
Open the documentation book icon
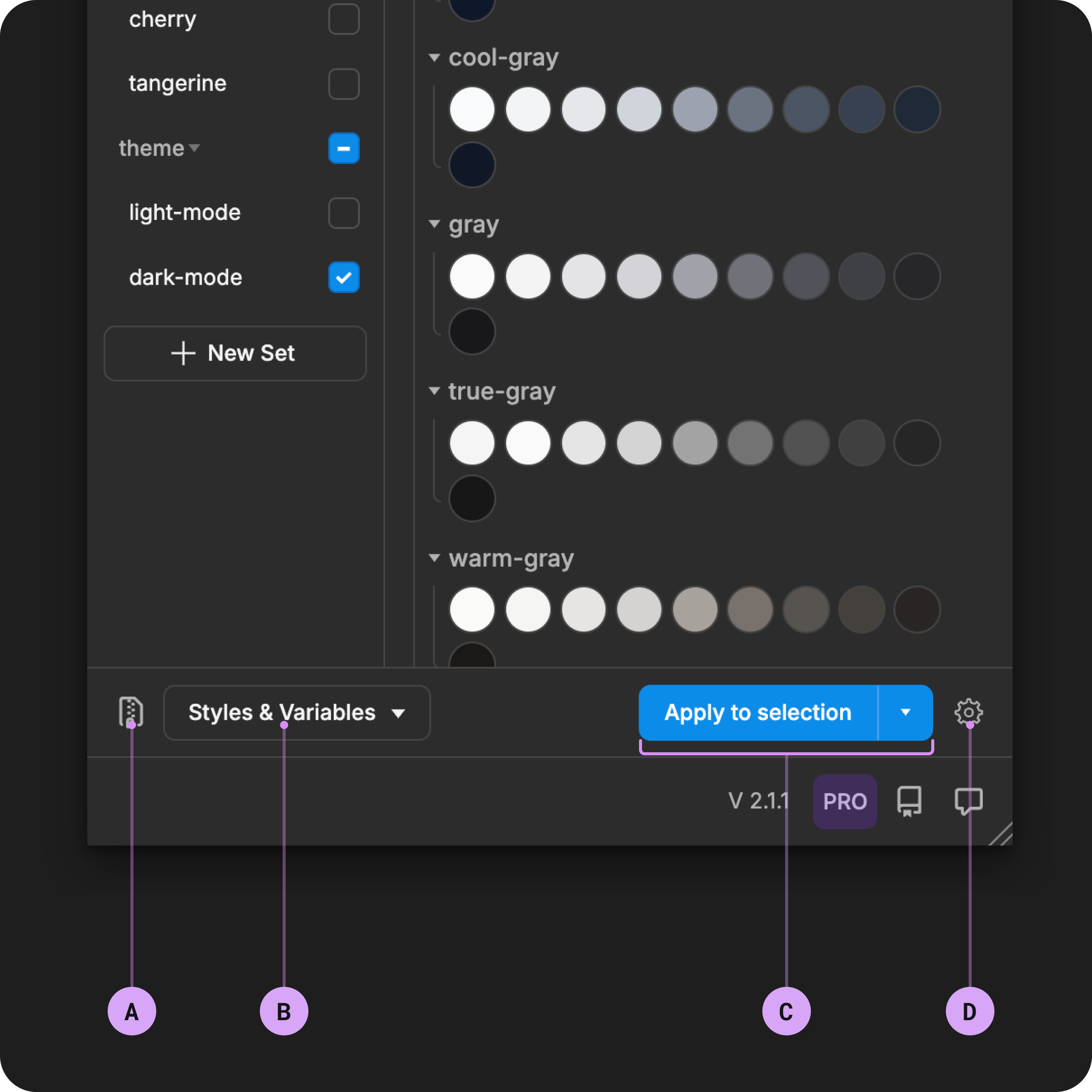[x=909, y=801]
